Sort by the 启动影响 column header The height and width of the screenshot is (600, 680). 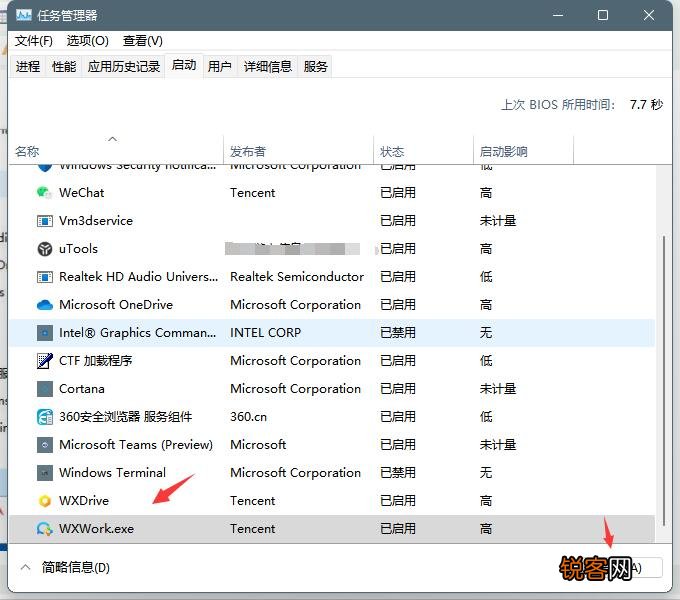click(x=523, y=150)
